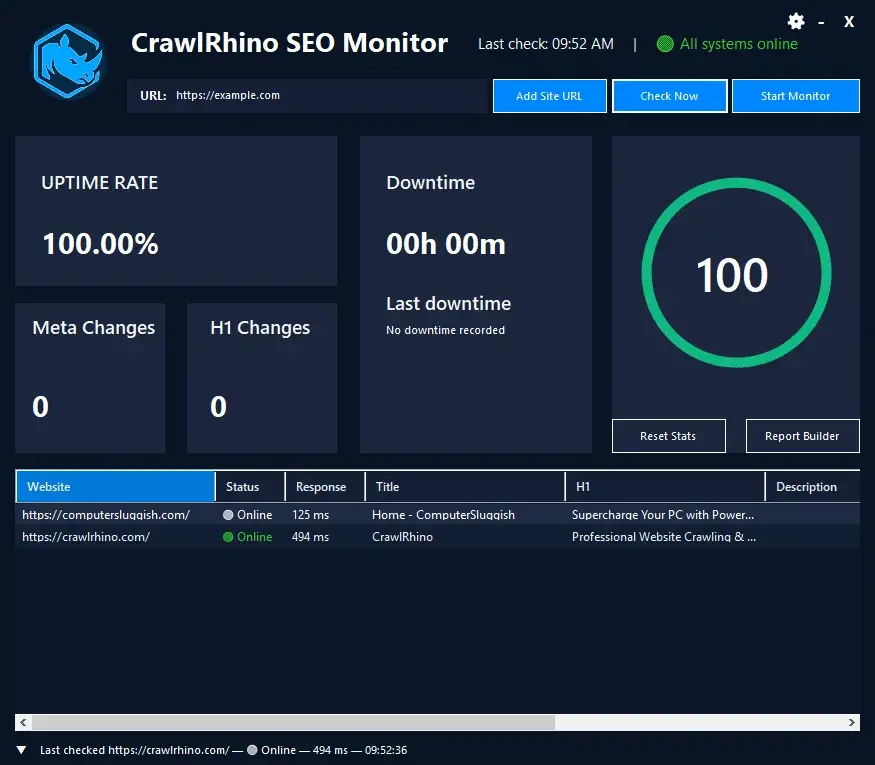Click the No downtime recorded text
The image size is (875, 765).
tap(445, 330)
